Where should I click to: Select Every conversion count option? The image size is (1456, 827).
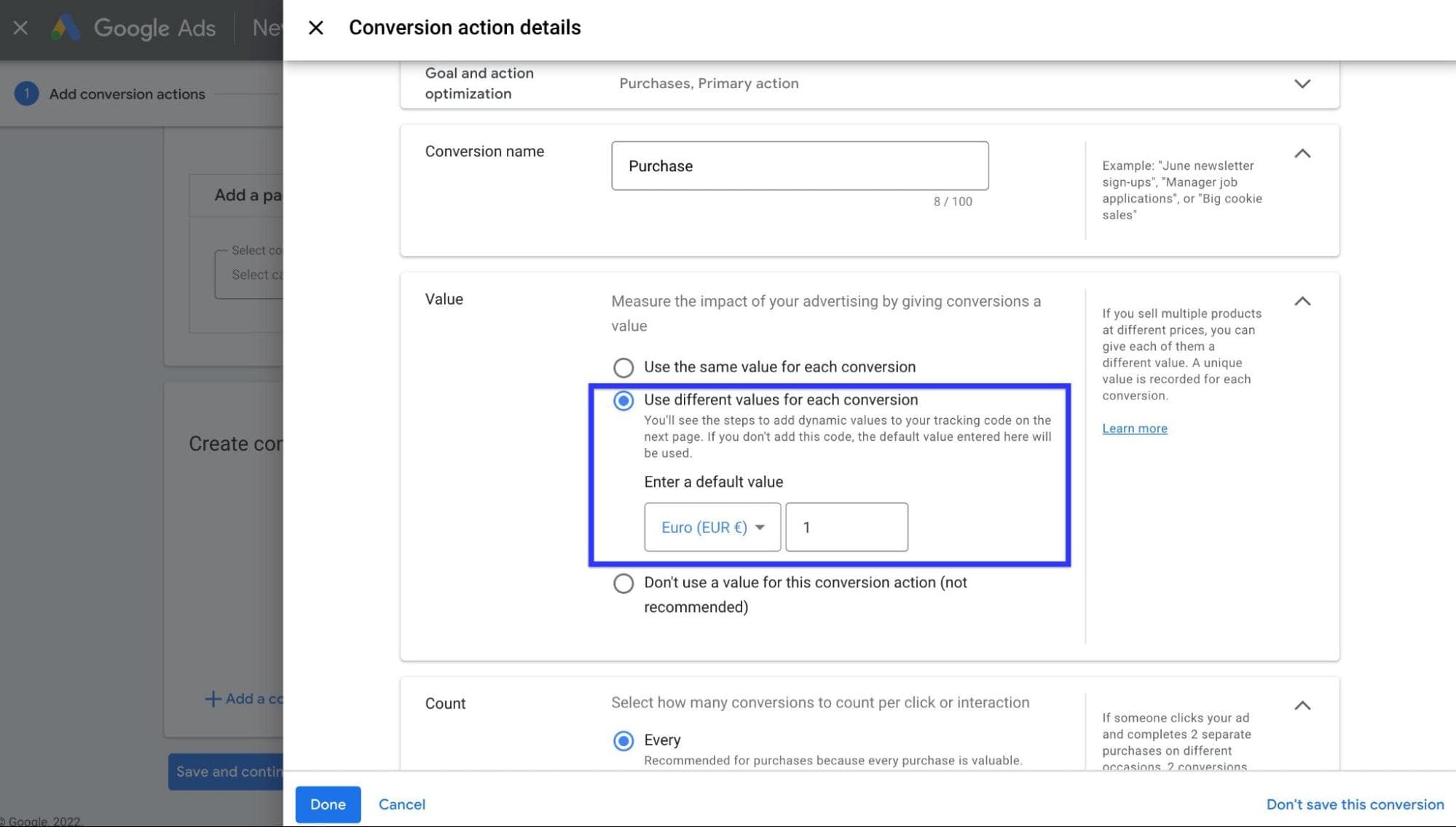pyautogui.click(x=623, y=740)
